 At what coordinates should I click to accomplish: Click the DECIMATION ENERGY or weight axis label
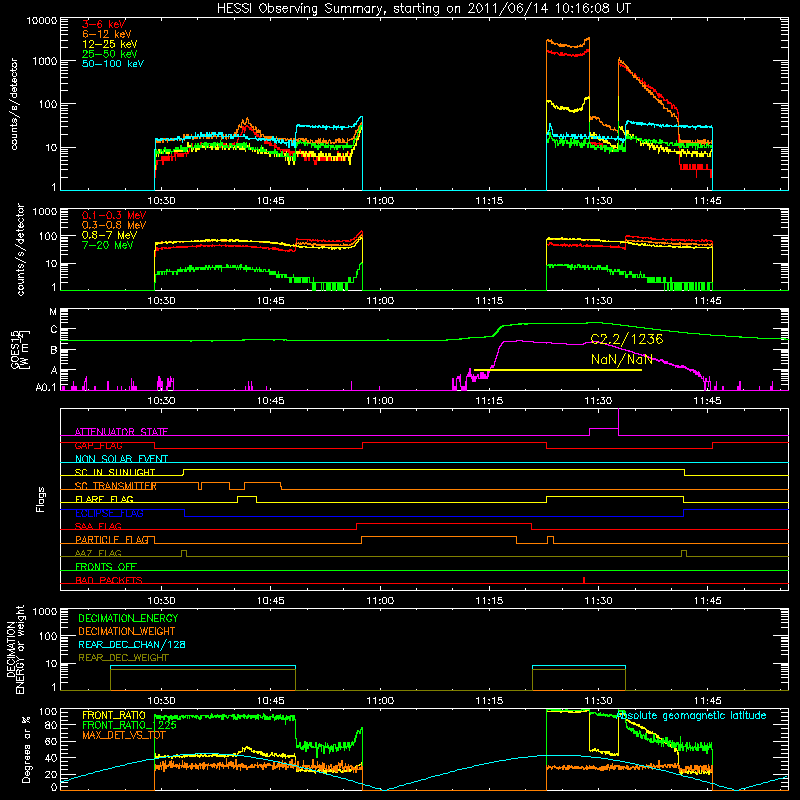[x=15, y=649]
